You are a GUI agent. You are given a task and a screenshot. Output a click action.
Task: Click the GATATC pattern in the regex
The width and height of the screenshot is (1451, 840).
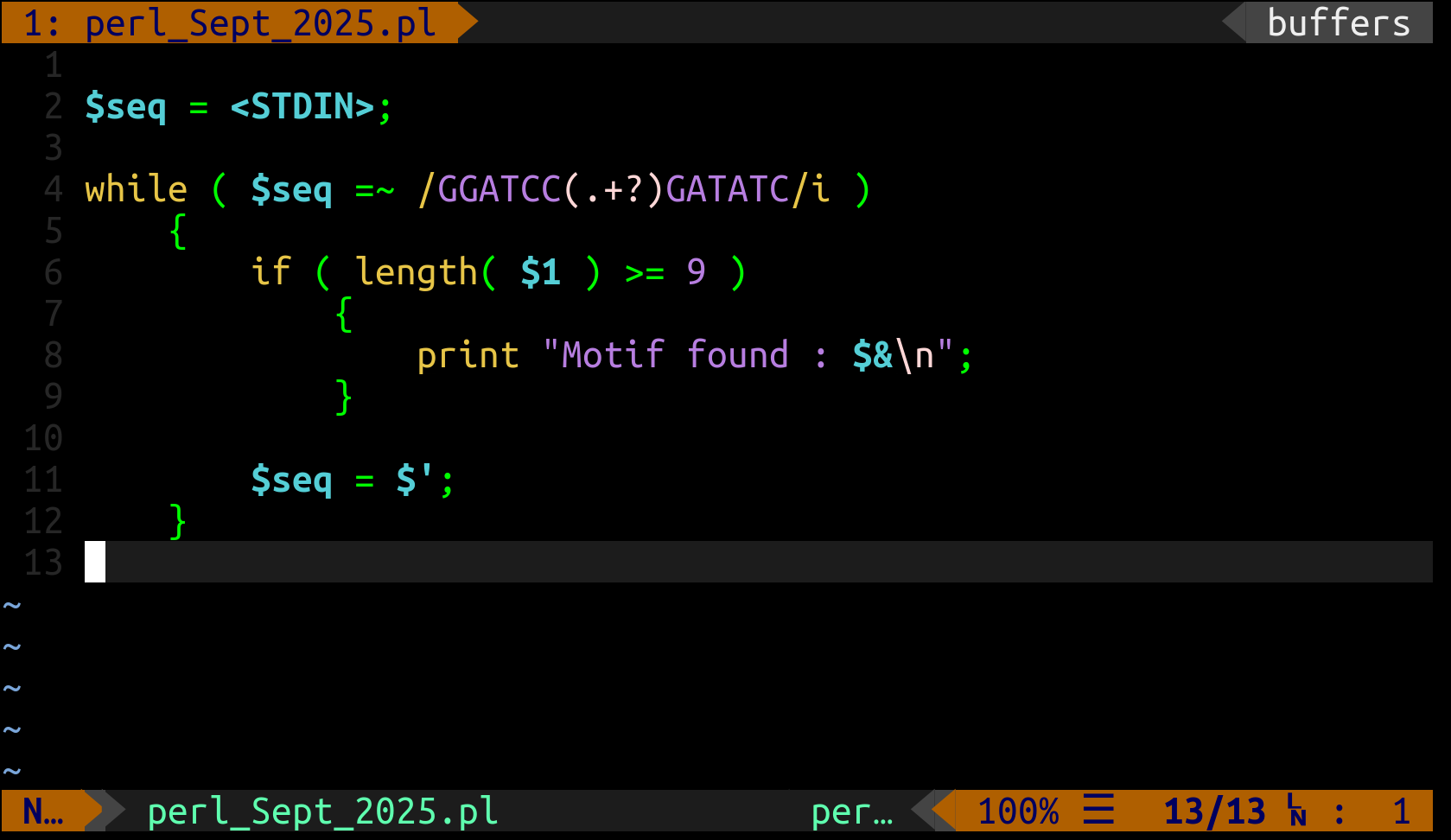[727, 189]
